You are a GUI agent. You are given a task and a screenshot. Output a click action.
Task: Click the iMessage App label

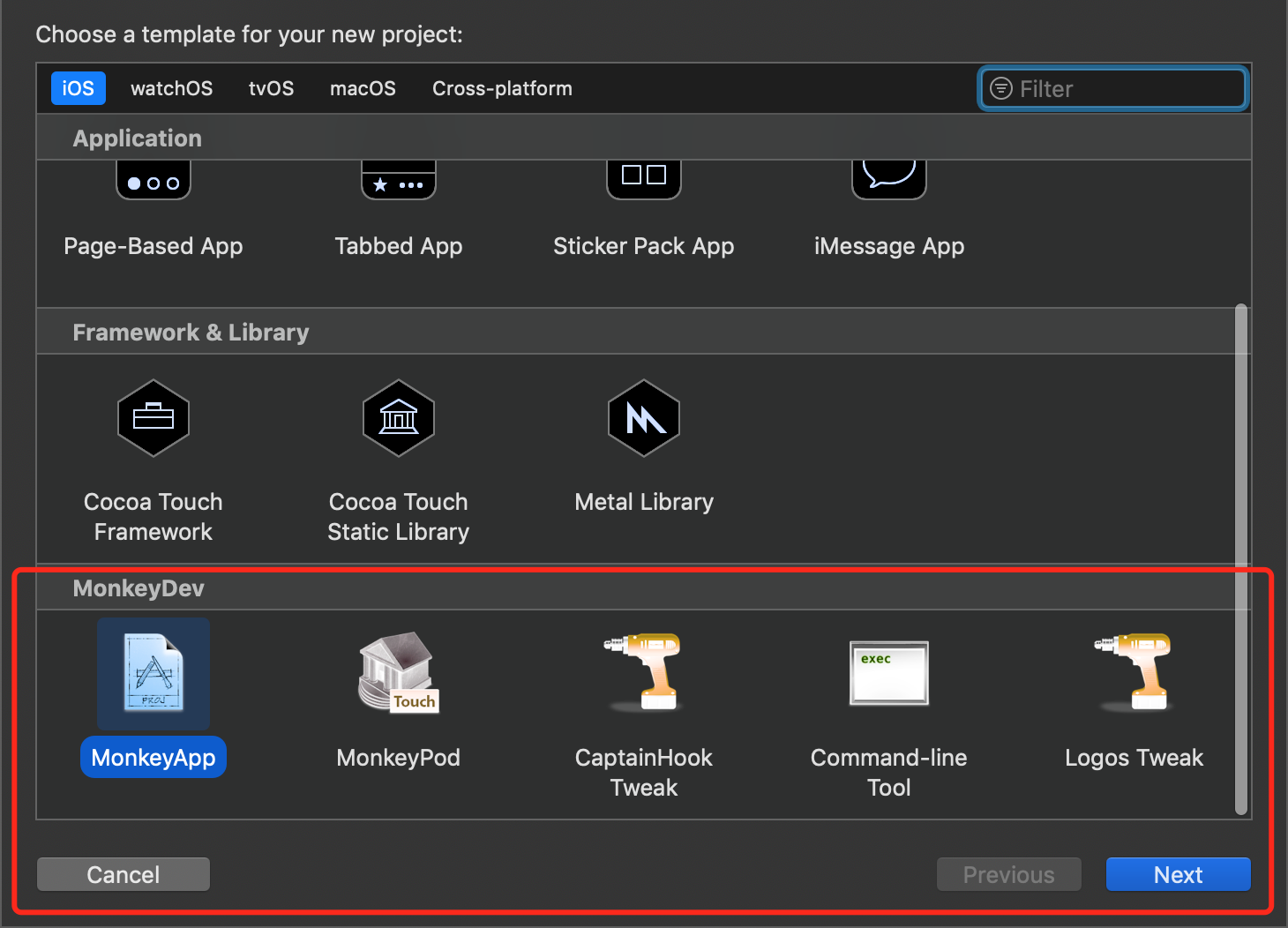889,246
